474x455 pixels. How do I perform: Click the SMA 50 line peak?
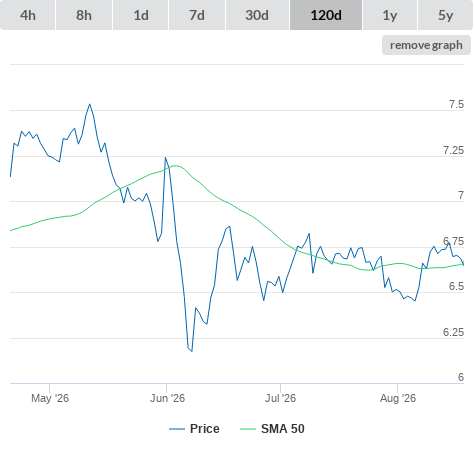[x=175, y=166]
